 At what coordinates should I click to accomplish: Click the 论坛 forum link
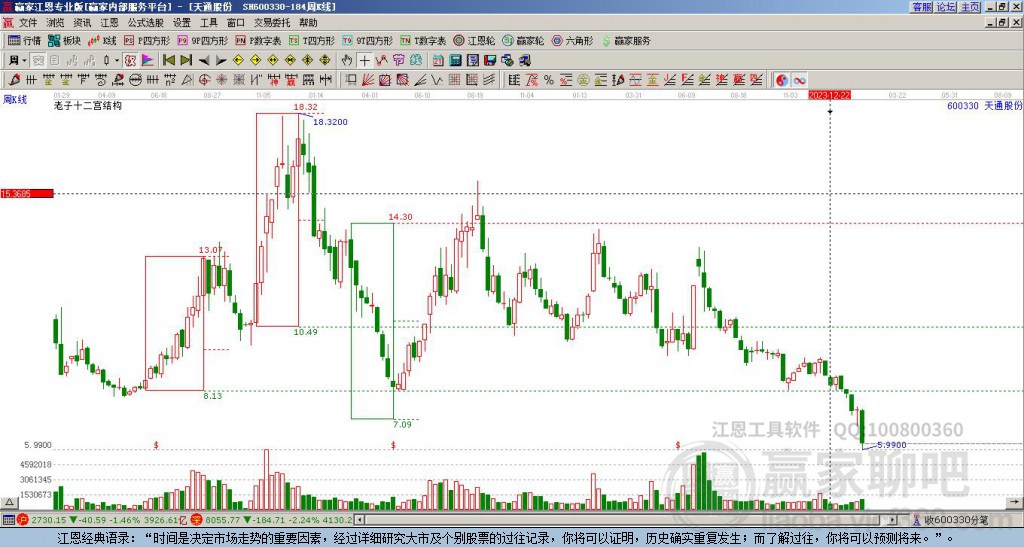[x=946, y=7]
